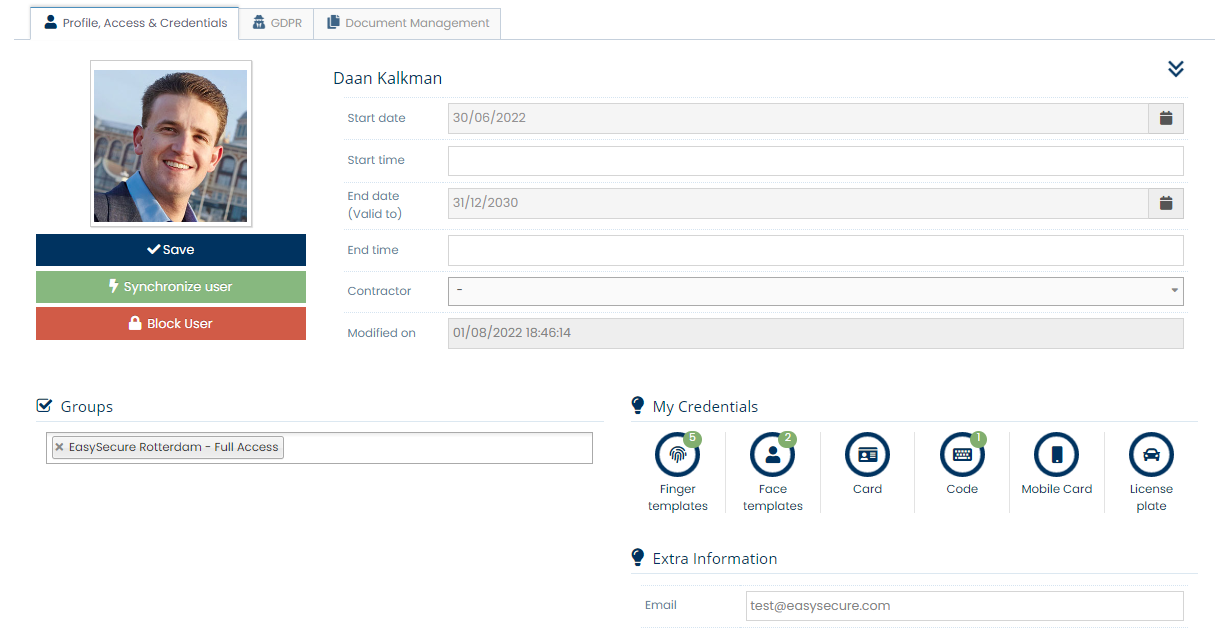Open the Card credential icon

pyautogui.click(x=867, y=455)
